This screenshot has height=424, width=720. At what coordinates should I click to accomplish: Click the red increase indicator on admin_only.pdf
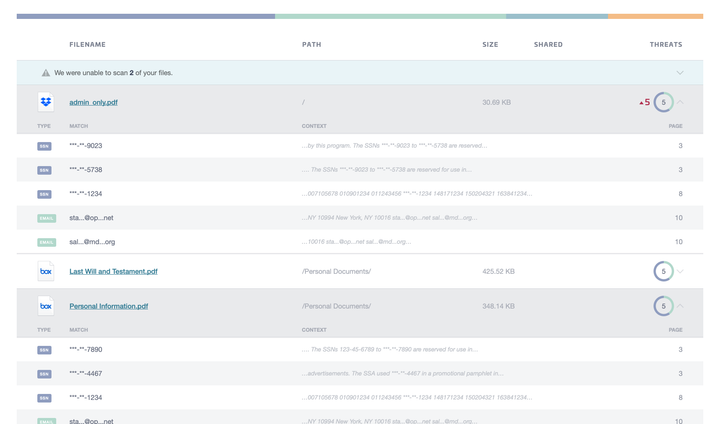pyautogui.click(x=644, y=102)
